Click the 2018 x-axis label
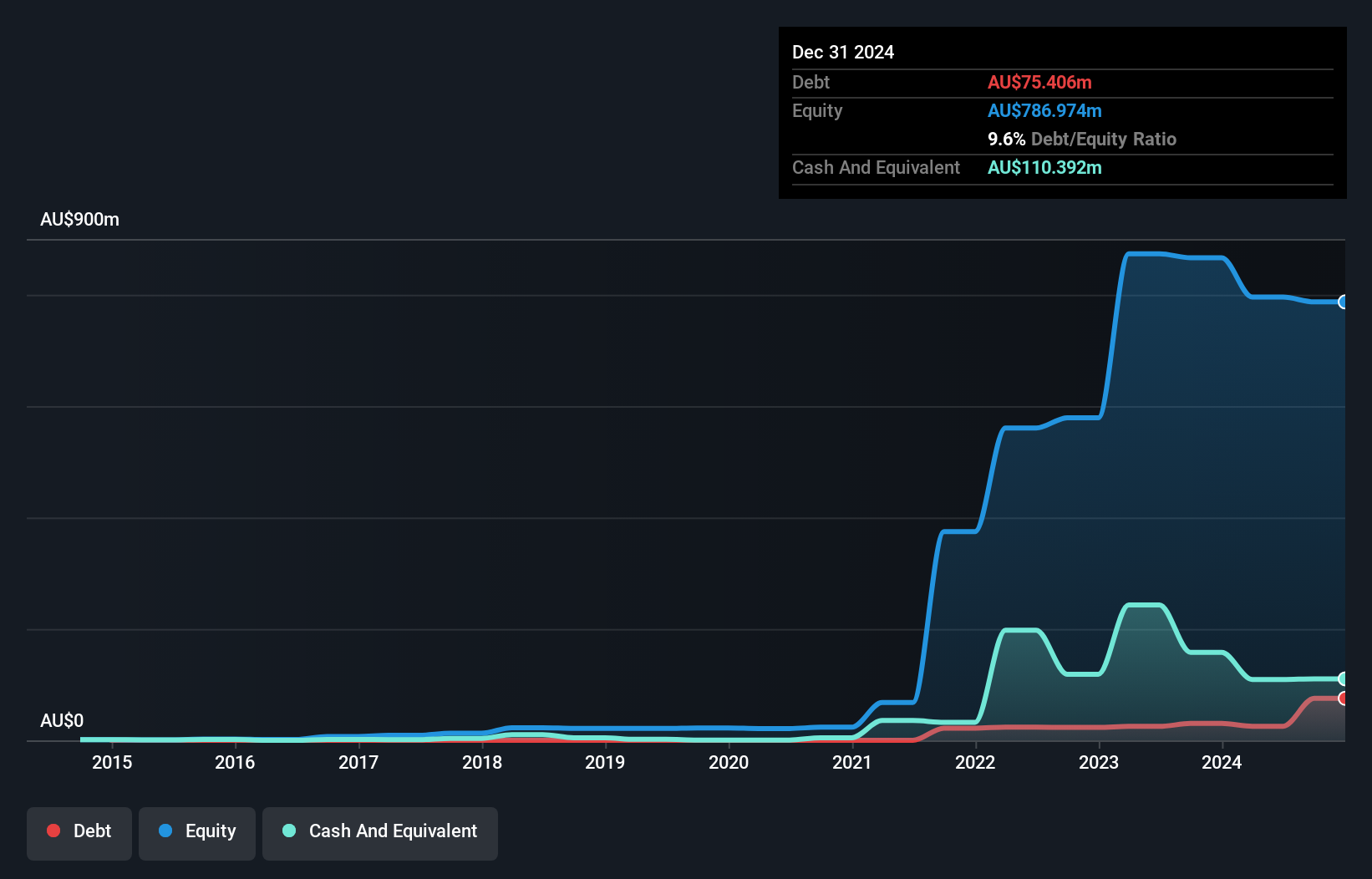Viewport: 1372px width, 879px height. (x=482, y=762)
